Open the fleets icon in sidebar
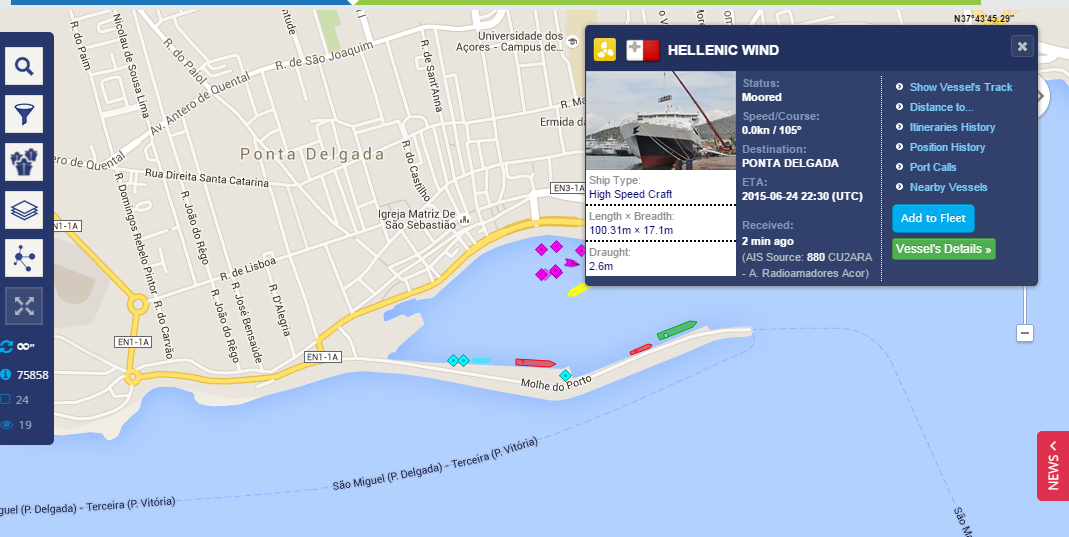The height and width of the screenshot is (537, 1069). point(24,162)
